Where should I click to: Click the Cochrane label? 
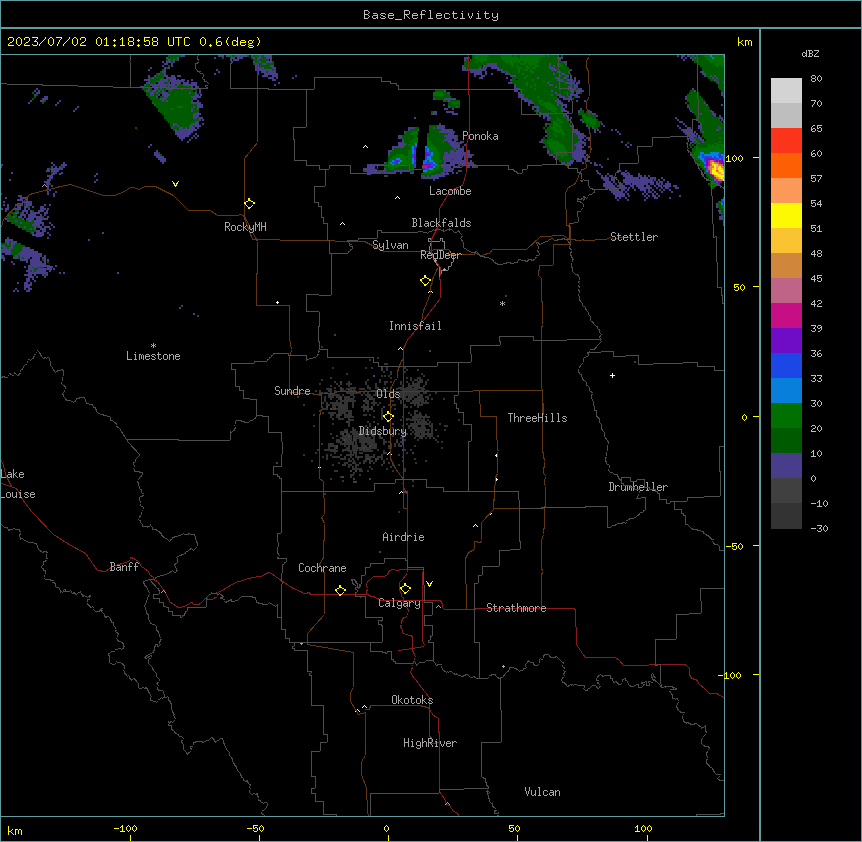point(322,568)
